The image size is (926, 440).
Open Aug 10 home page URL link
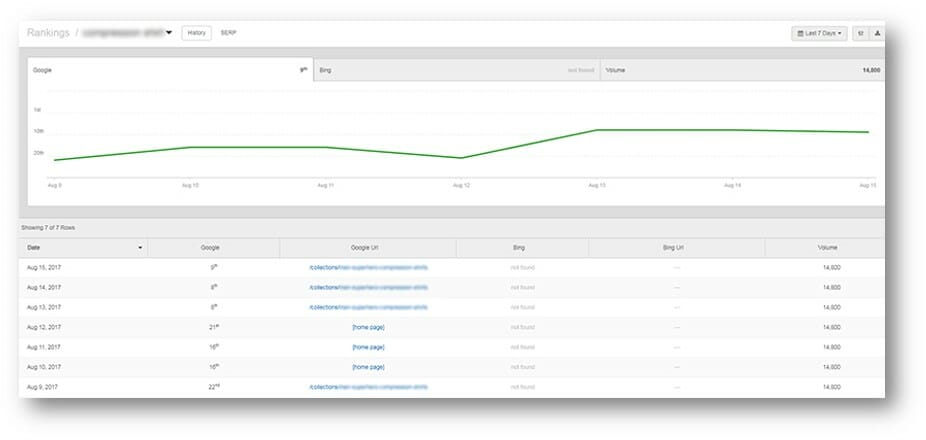pyautogui.click(x=368, y=367)
